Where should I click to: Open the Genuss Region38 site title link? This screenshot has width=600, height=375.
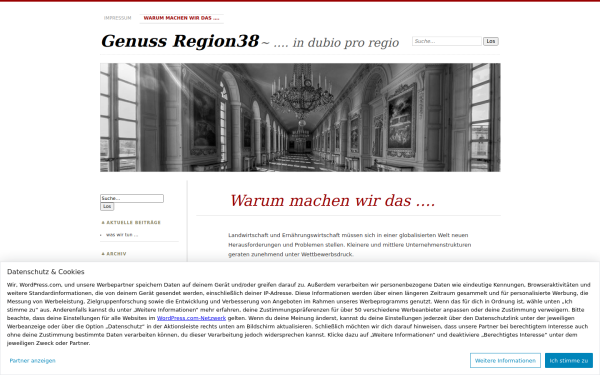(x=180, y=41)
